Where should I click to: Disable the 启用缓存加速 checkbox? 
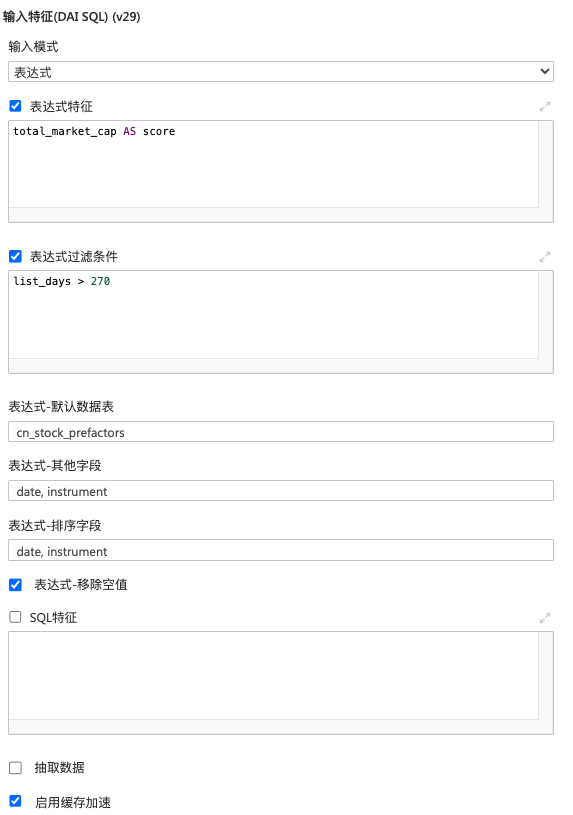[16, 801]
